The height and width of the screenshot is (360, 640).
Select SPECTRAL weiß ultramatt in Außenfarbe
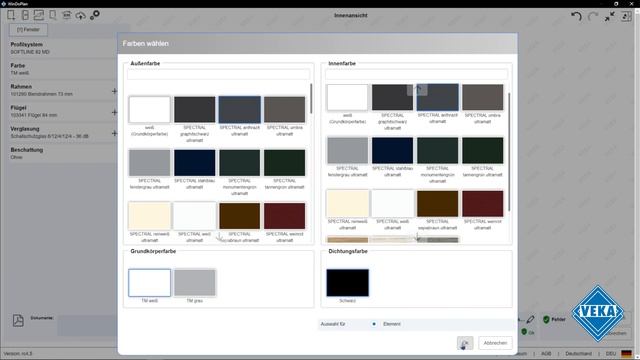coord(195,216)
